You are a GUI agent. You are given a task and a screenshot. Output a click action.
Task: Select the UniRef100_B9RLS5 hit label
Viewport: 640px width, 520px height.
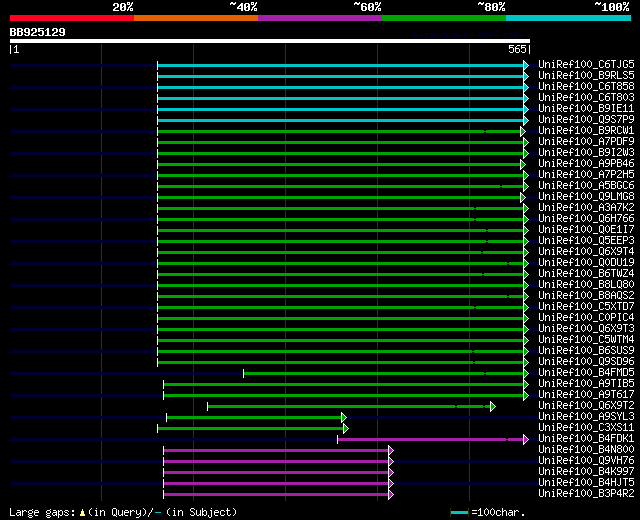pyautogui.click(x=586, y=76)
